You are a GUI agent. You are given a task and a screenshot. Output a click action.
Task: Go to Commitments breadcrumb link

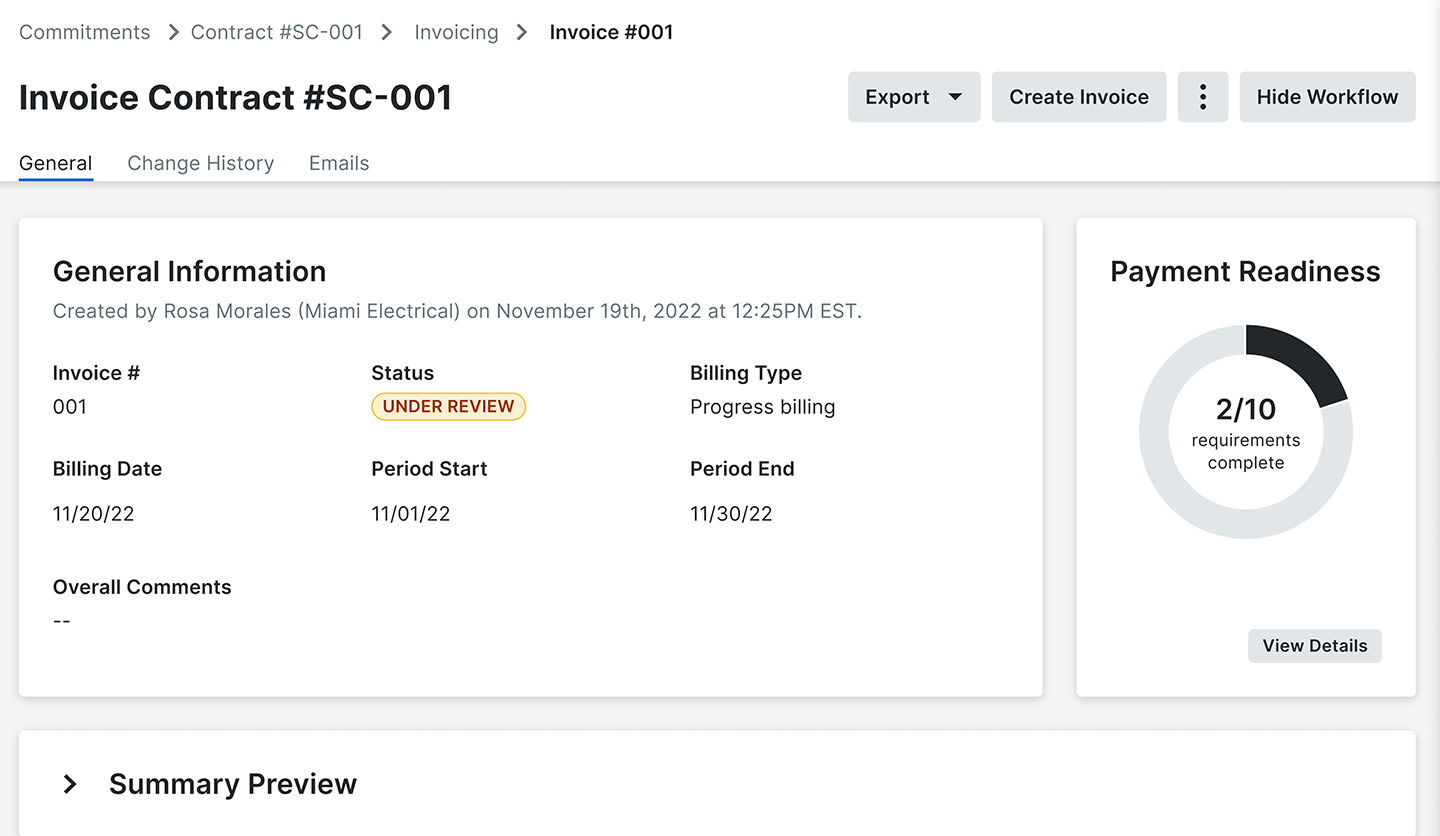pyautogui.click(x=85, y=32)
